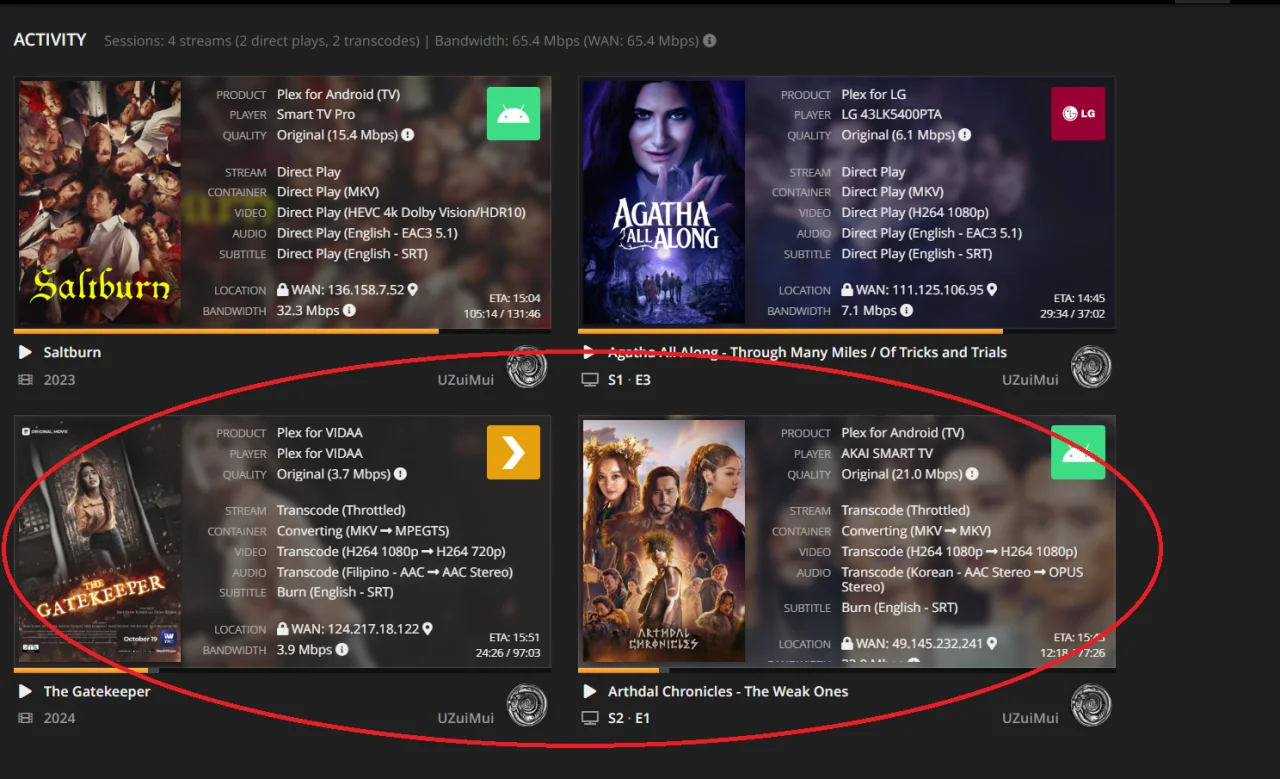
Task: Click the lock icon before WAN: 111.125.106.95
Action: 847,290
